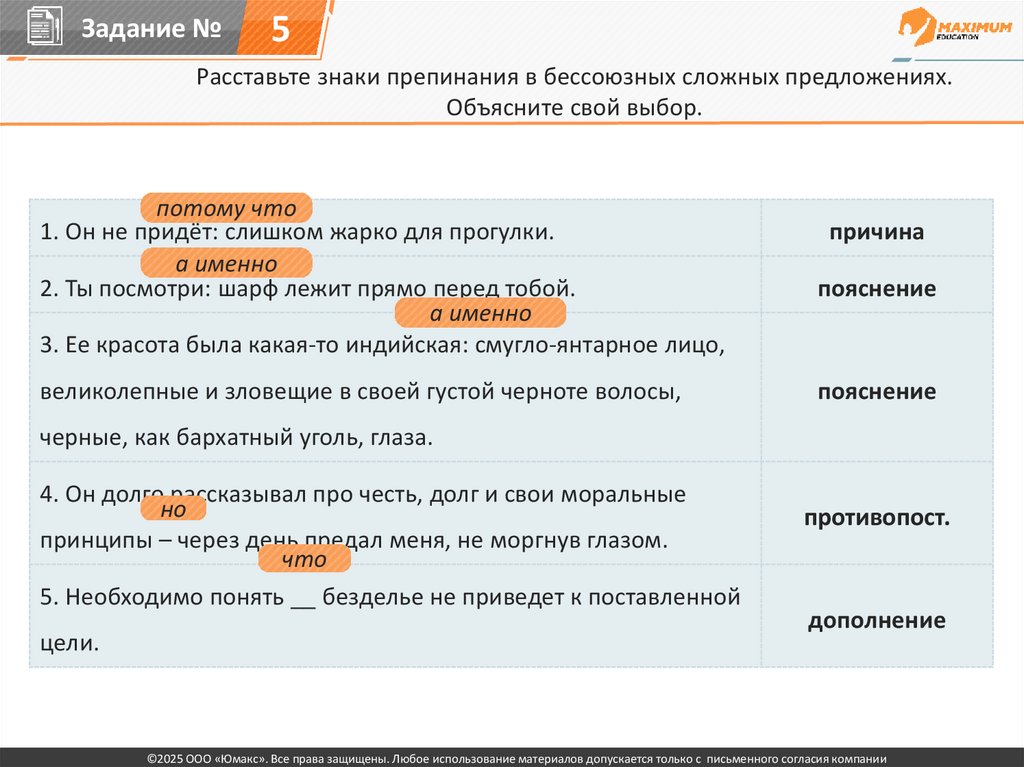
Task: Click the heading 'Расставьте знаки препинания'
Action: tap(574, 77)
